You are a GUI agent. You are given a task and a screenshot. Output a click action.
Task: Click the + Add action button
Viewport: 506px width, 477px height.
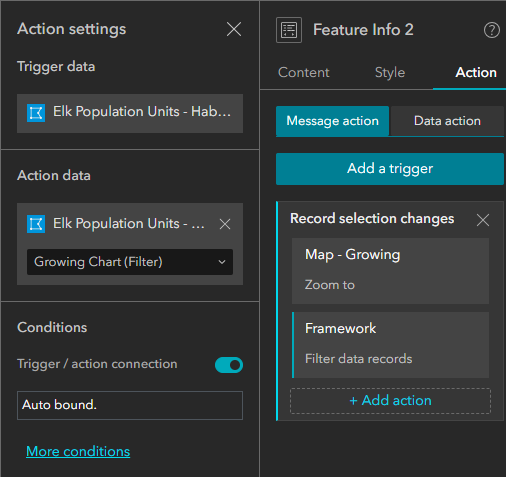390,401
